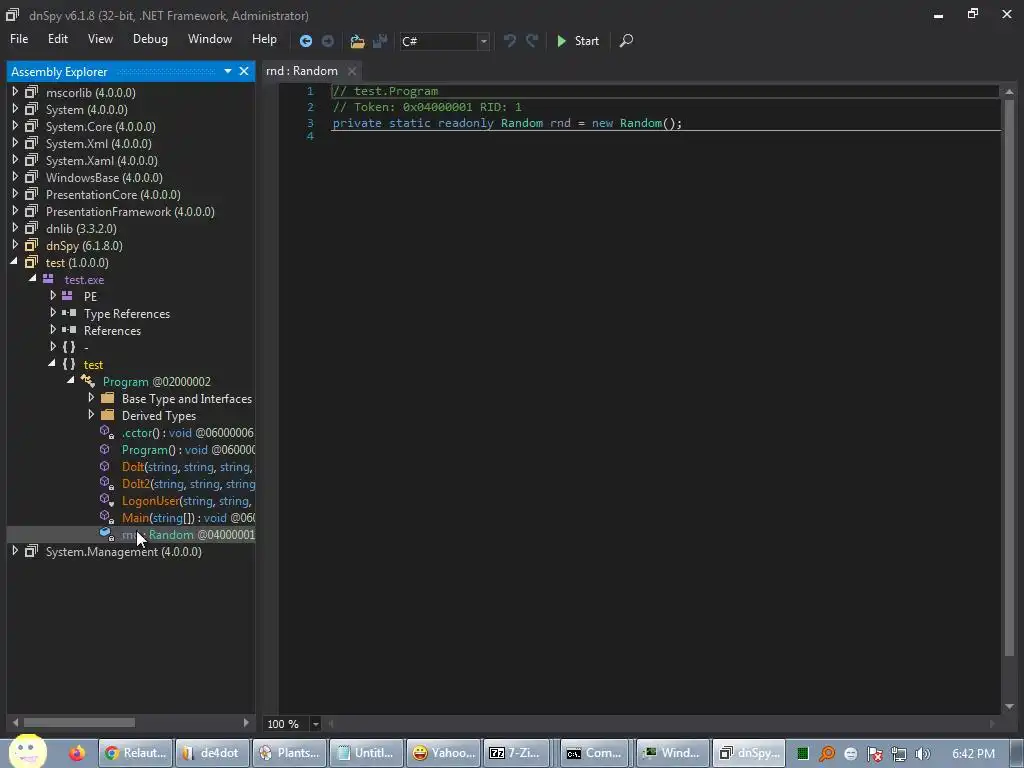Click the Derived Types folder icon

pos(108,415)
